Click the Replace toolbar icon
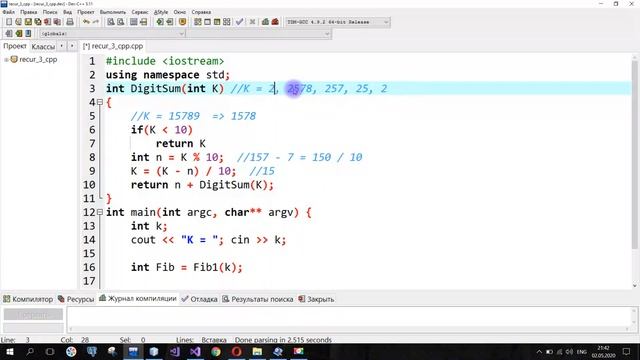Image resolution: width=640 pixels, height=360 pixels. click(x=121, y=22)
